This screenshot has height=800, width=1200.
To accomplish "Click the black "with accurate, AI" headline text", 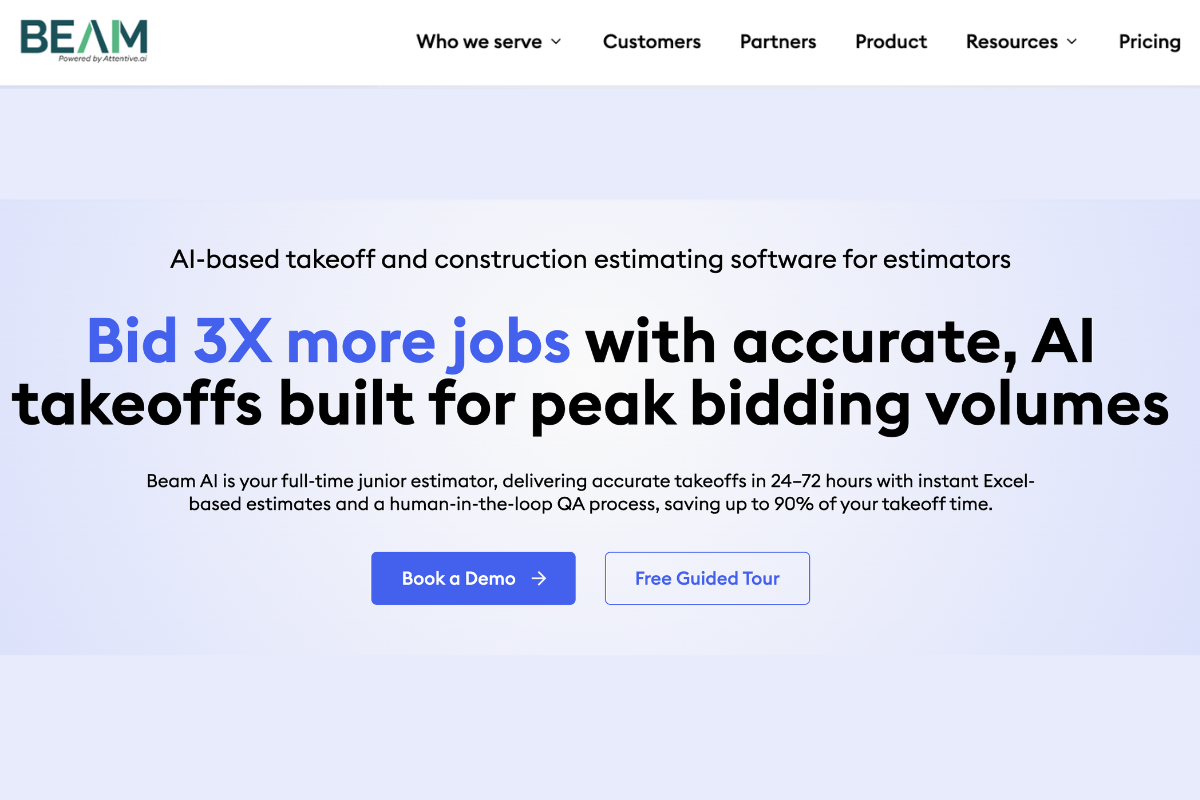I will tap(840, 340).
